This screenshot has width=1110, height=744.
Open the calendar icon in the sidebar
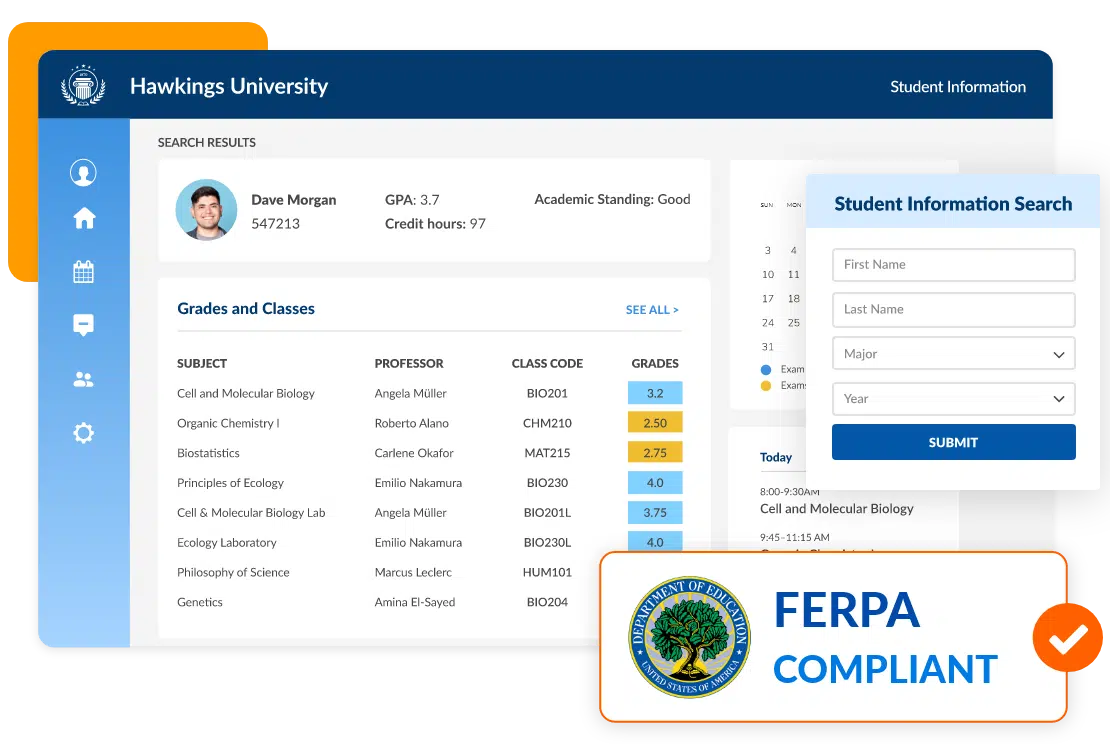83,271
